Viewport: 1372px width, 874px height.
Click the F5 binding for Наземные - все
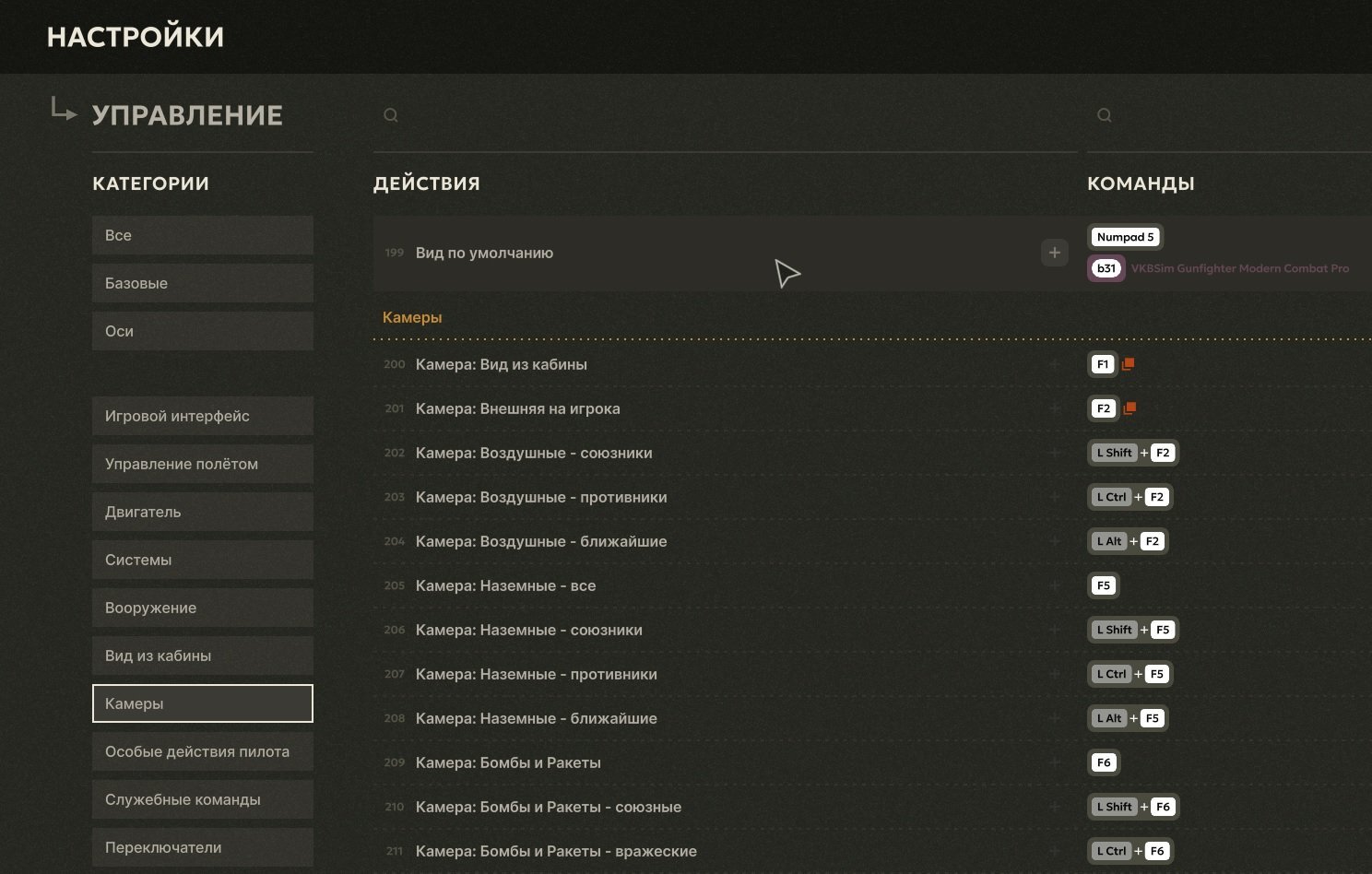1104,585
